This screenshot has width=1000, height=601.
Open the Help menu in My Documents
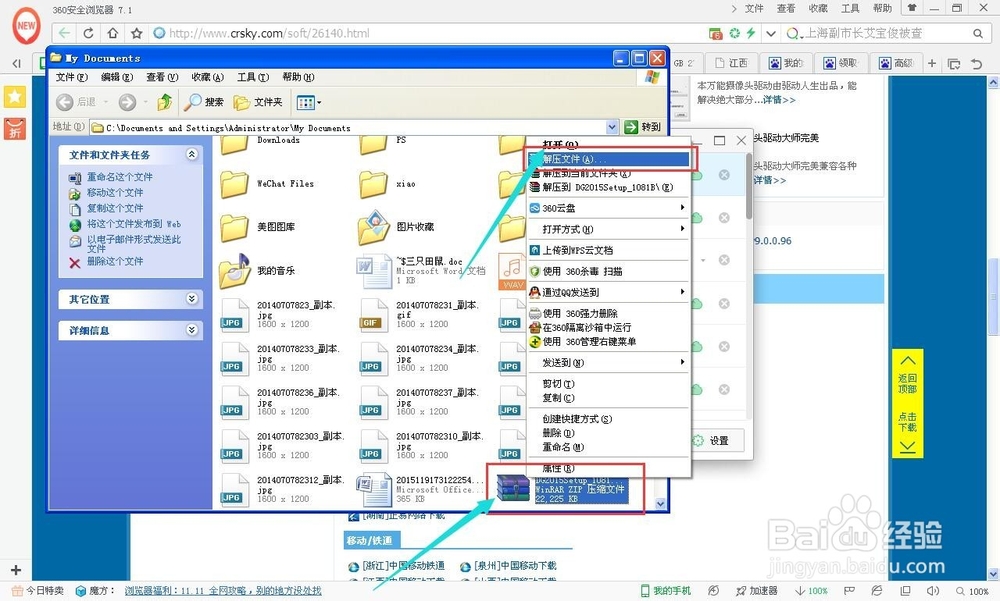[298, 77]
